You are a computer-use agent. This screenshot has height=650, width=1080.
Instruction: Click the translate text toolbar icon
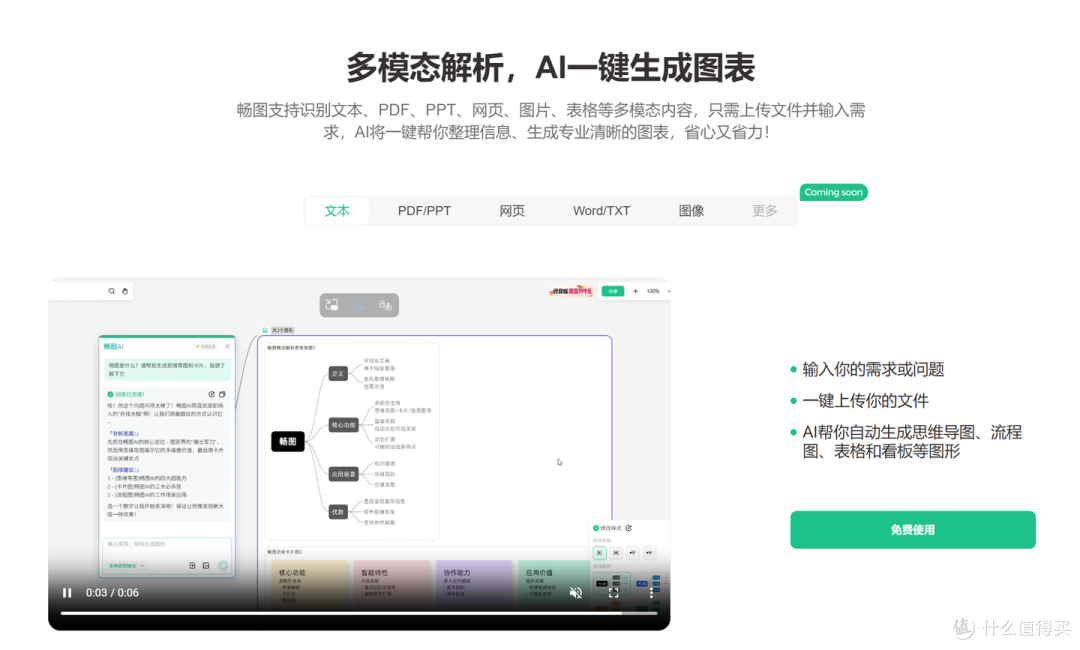point(385,304)
